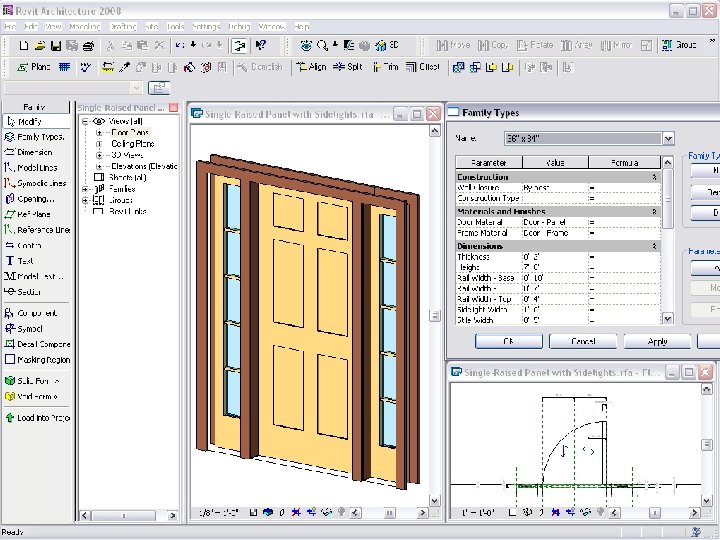Open Family Types from the Design Bar
720x540 pixels.
40,136
